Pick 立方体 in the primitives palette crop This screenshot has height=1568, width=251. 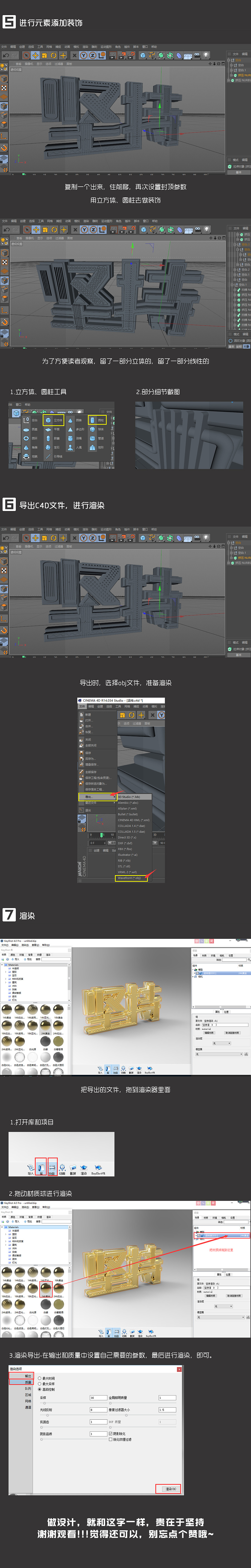tap(53, 420)
